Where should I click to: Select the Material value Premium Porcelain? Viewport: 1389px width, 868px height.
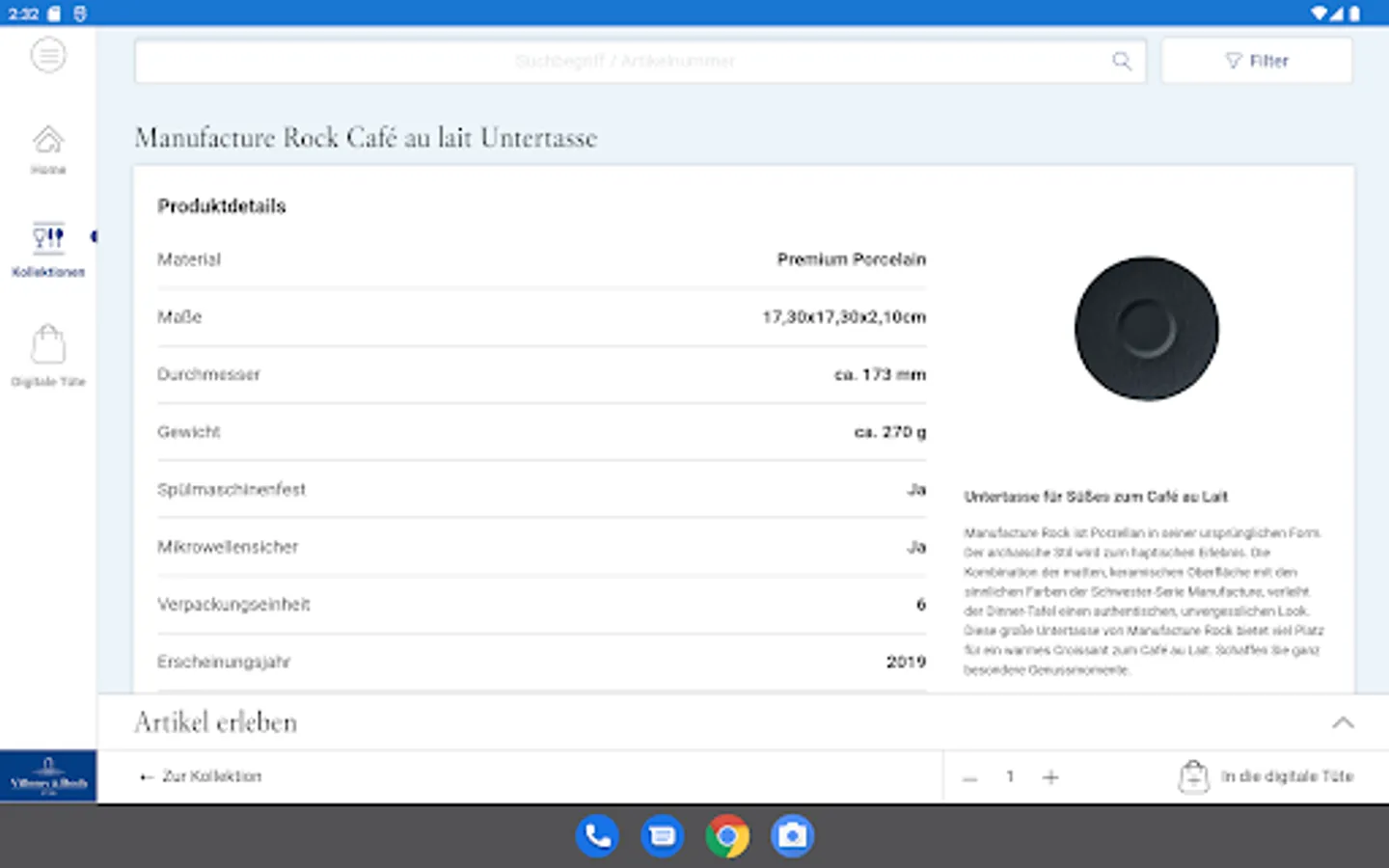pyautogui.click(x=852, y=259)
